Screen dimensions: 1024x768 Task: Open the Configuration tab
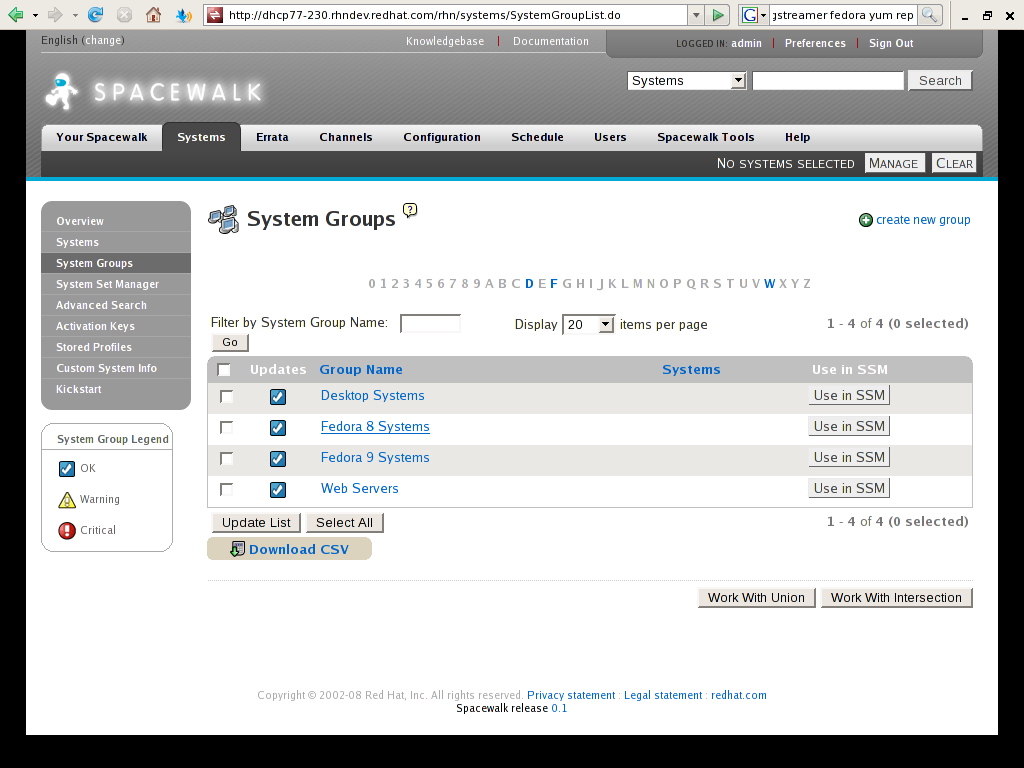point(442,137)
